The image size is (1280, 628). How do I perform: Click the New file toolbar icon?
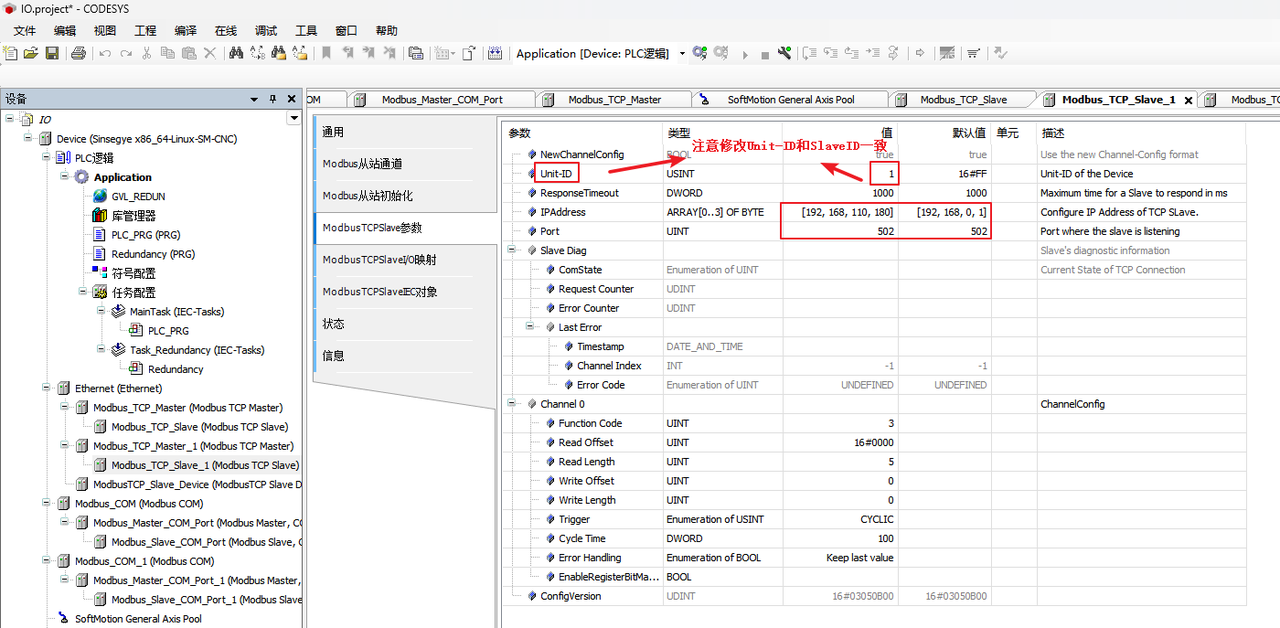[11, 53]
